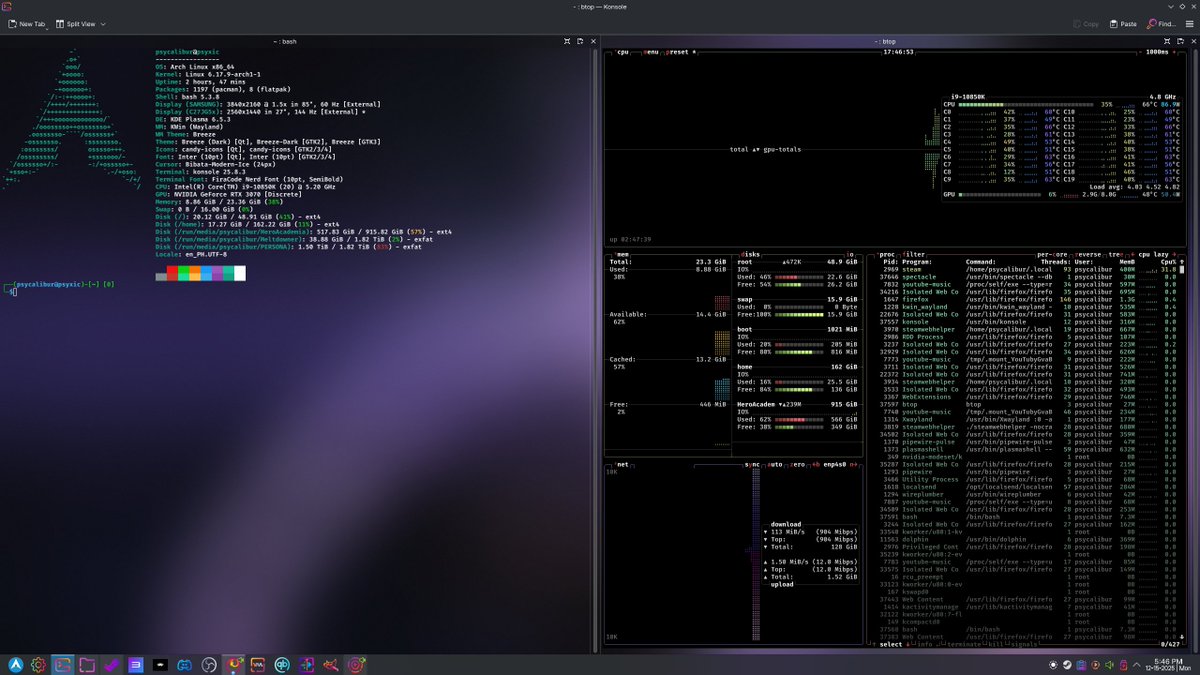The height and width of the screenshot is (675, 1200).
Task: Select the spectacle process row
Action: tap(1027, 277)
